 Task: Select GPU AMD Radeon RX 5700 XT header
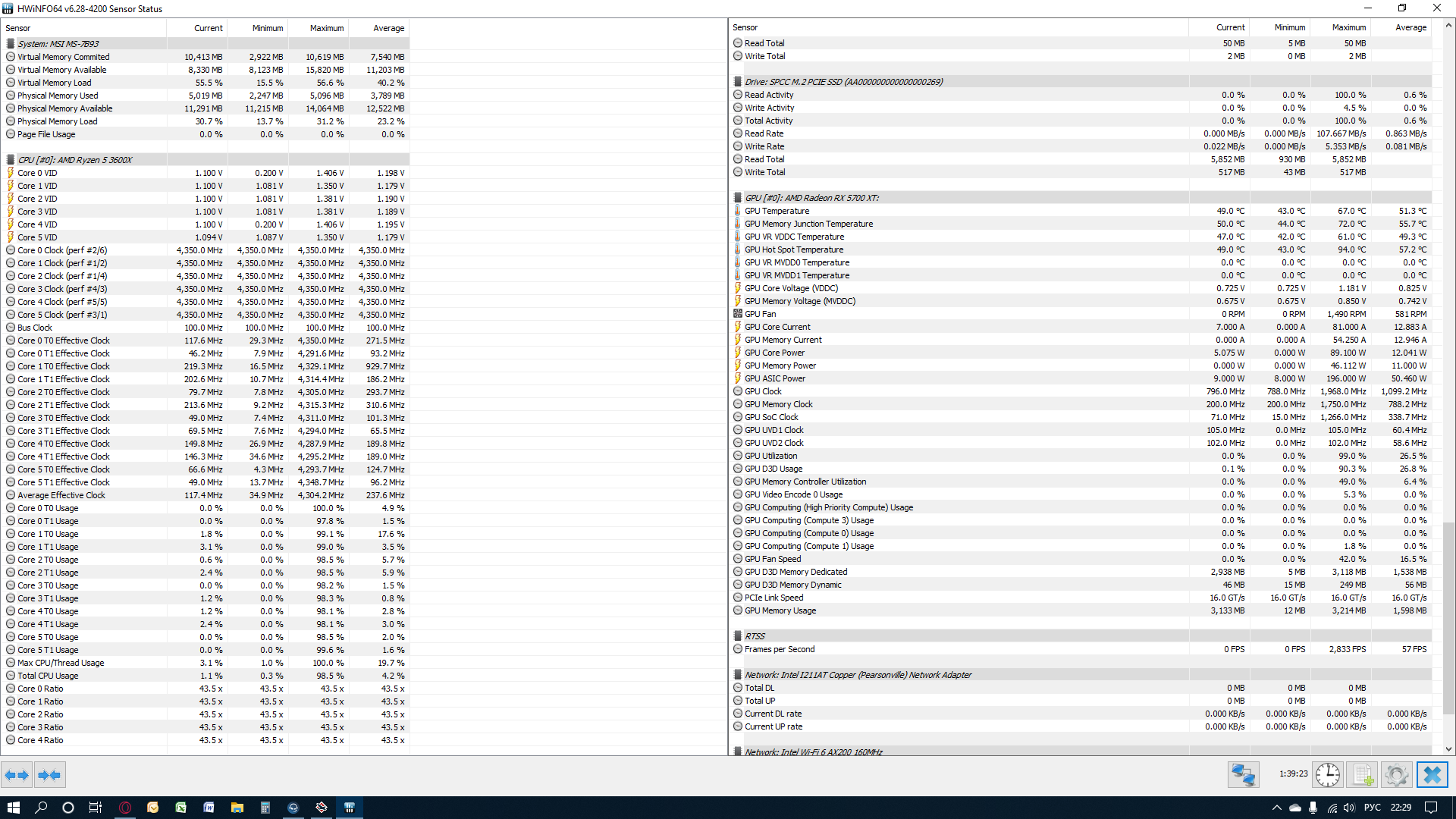click(811, 198)
